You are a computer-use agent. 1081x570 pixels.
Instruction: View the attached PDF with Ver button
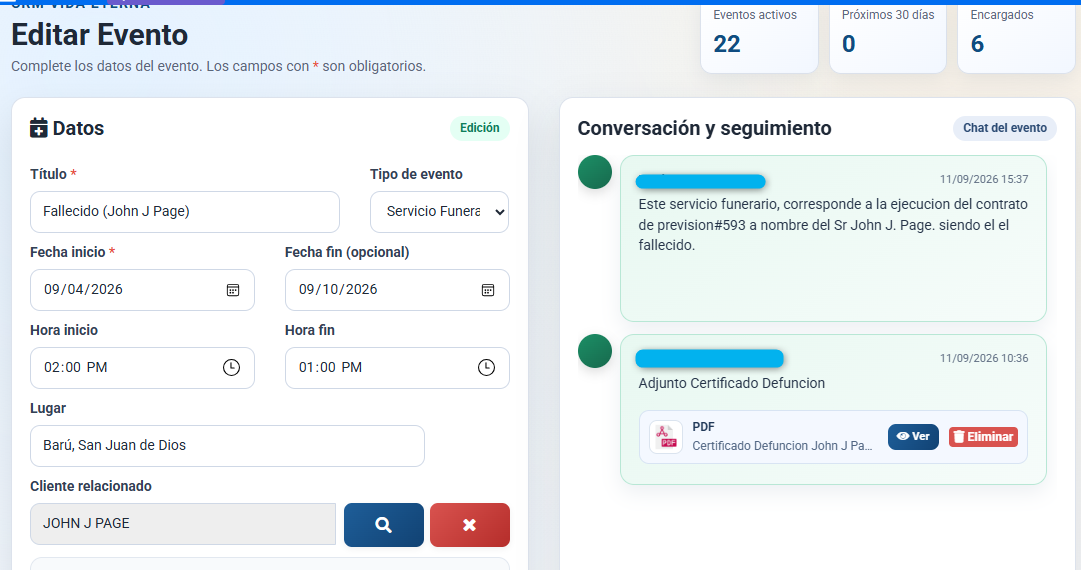(x=913, y=436)
